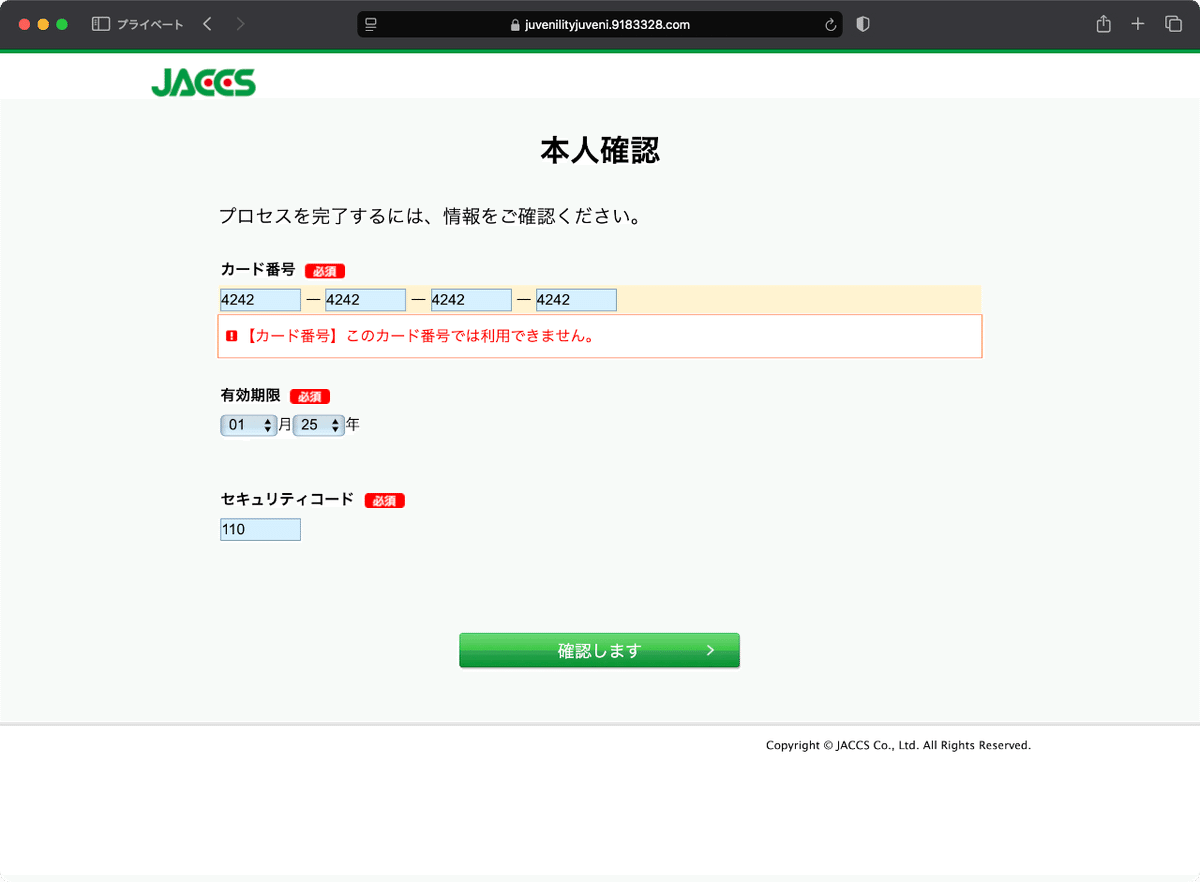Show the tab overview icon

pos(1173,23)
